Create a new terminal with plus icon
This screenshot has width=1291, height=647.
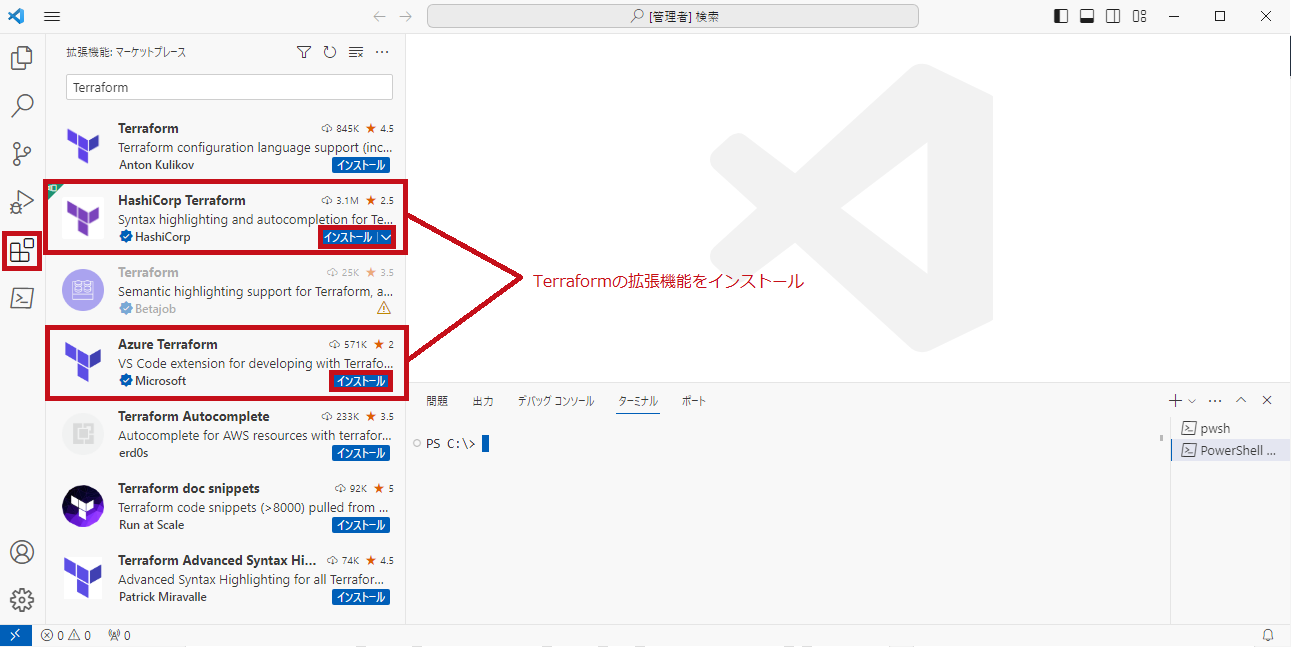point(1176,400)
